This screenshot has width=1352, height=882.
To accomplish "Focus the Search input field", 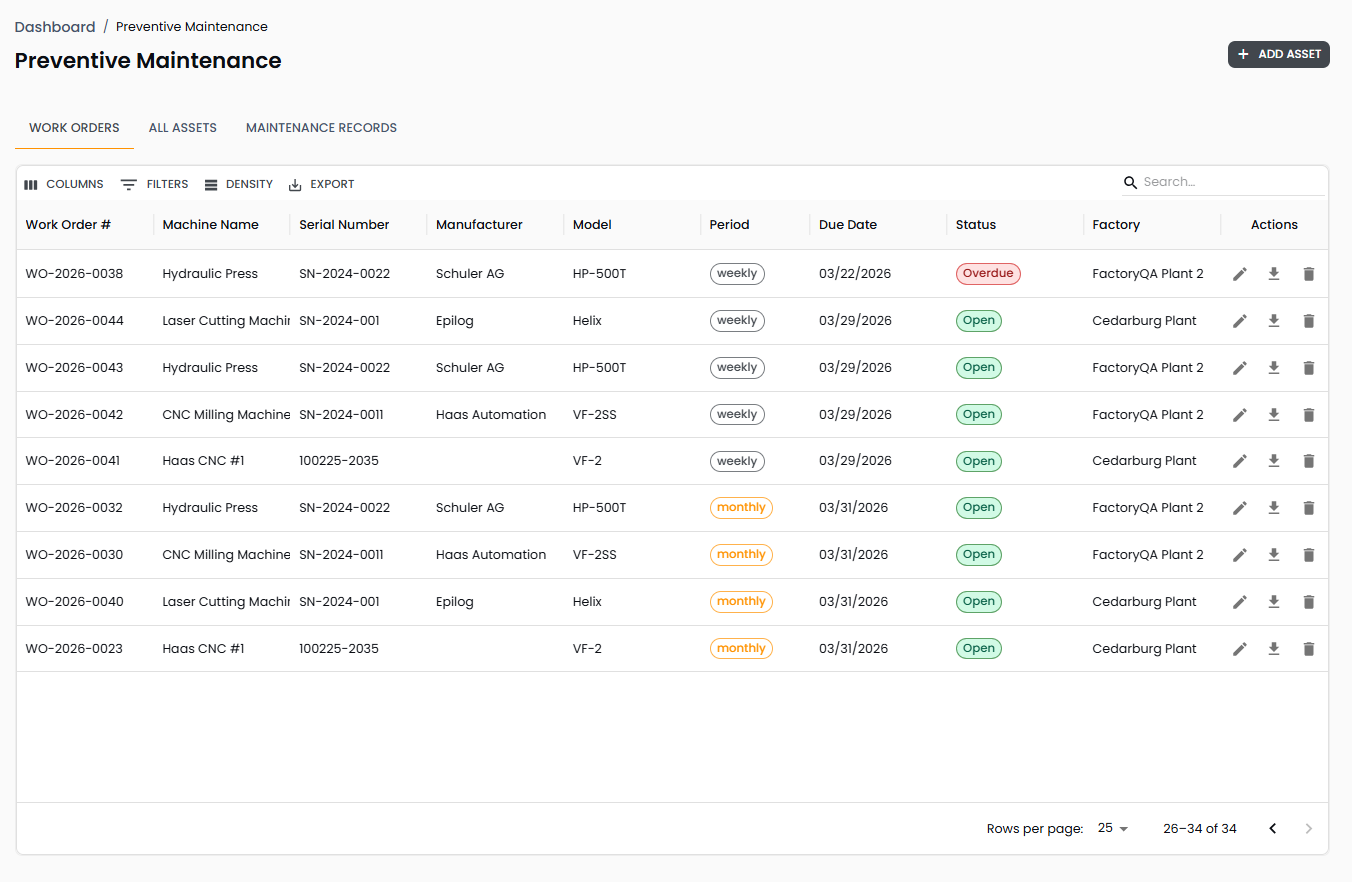I will [1230, 182].
